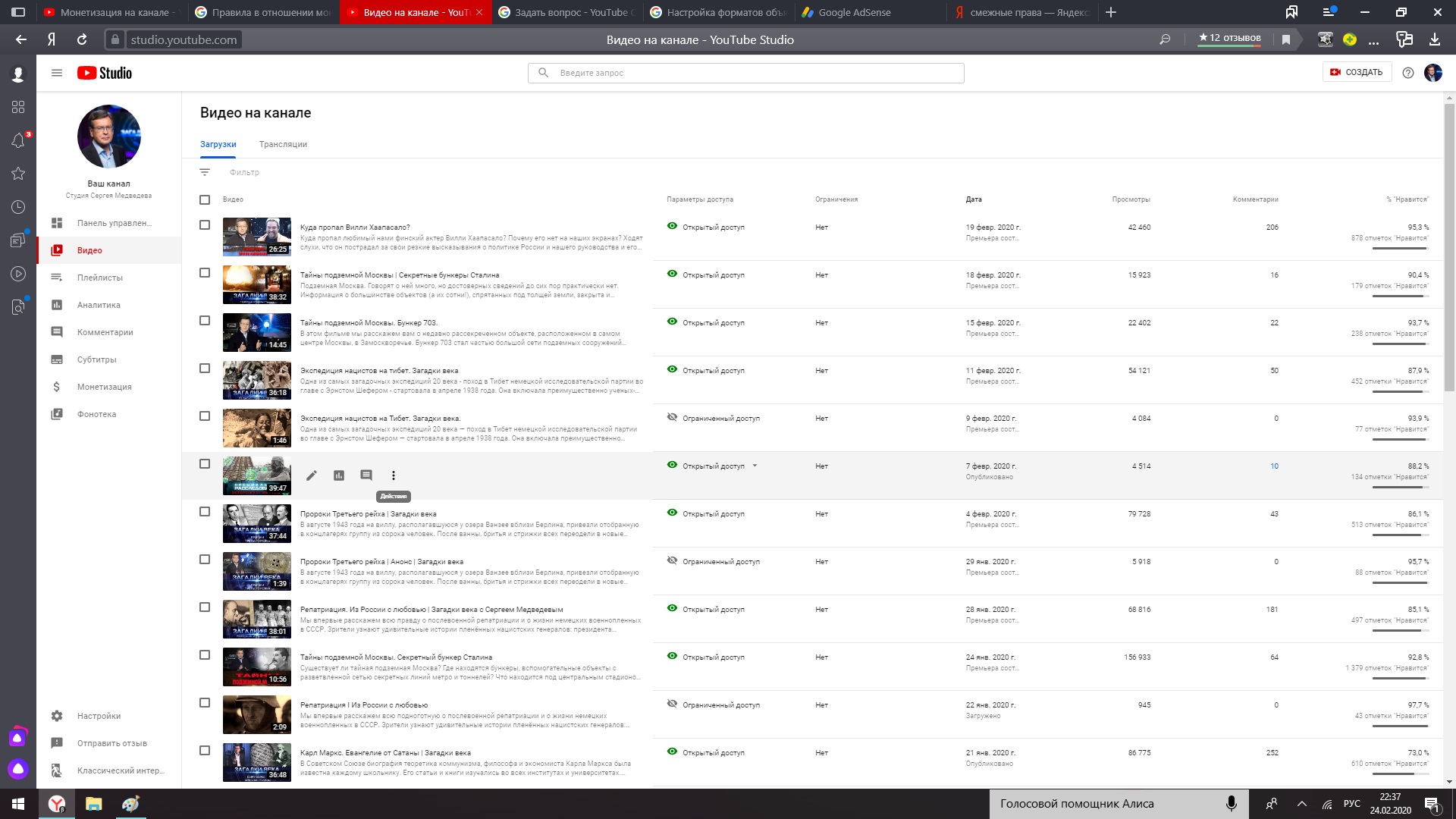Click the 'Фильтр' input field
Screen dimensions: 1456x819
point(244,172)
